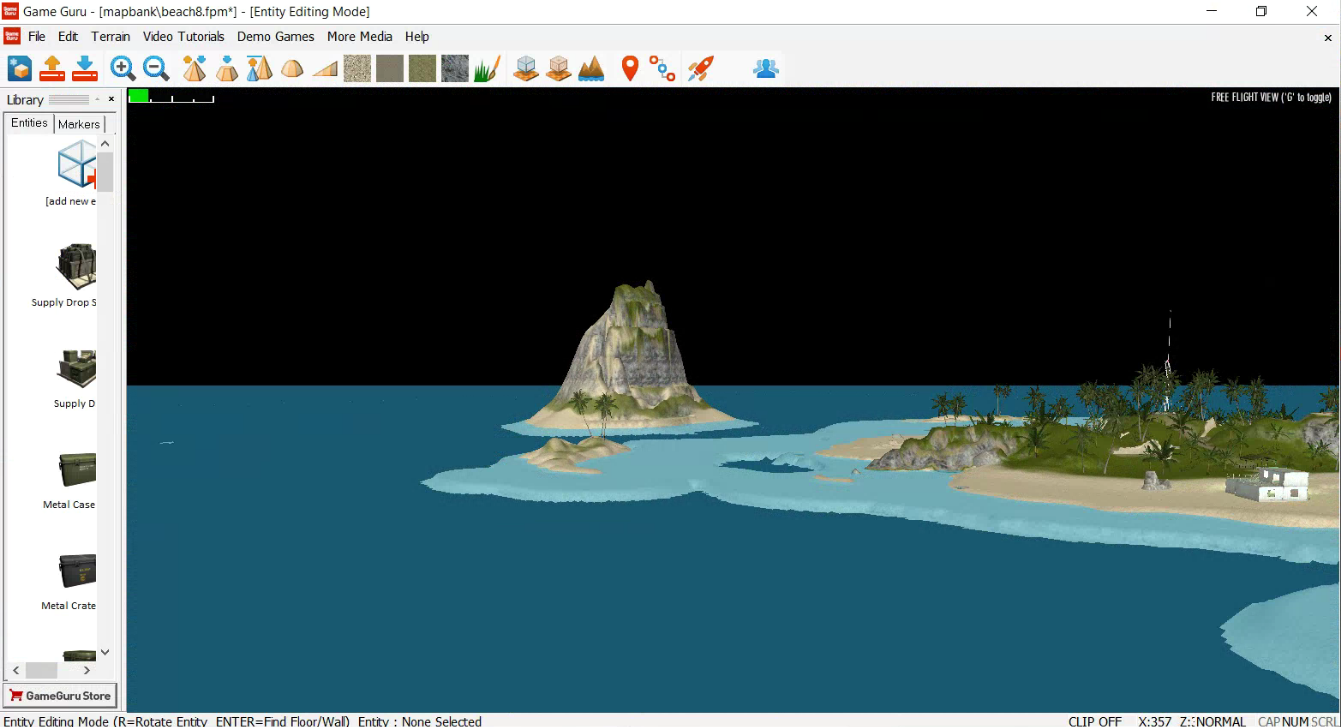Click the waypoint path nodes icon
The width and height of the screenshot is (1341, 727).
662,68
